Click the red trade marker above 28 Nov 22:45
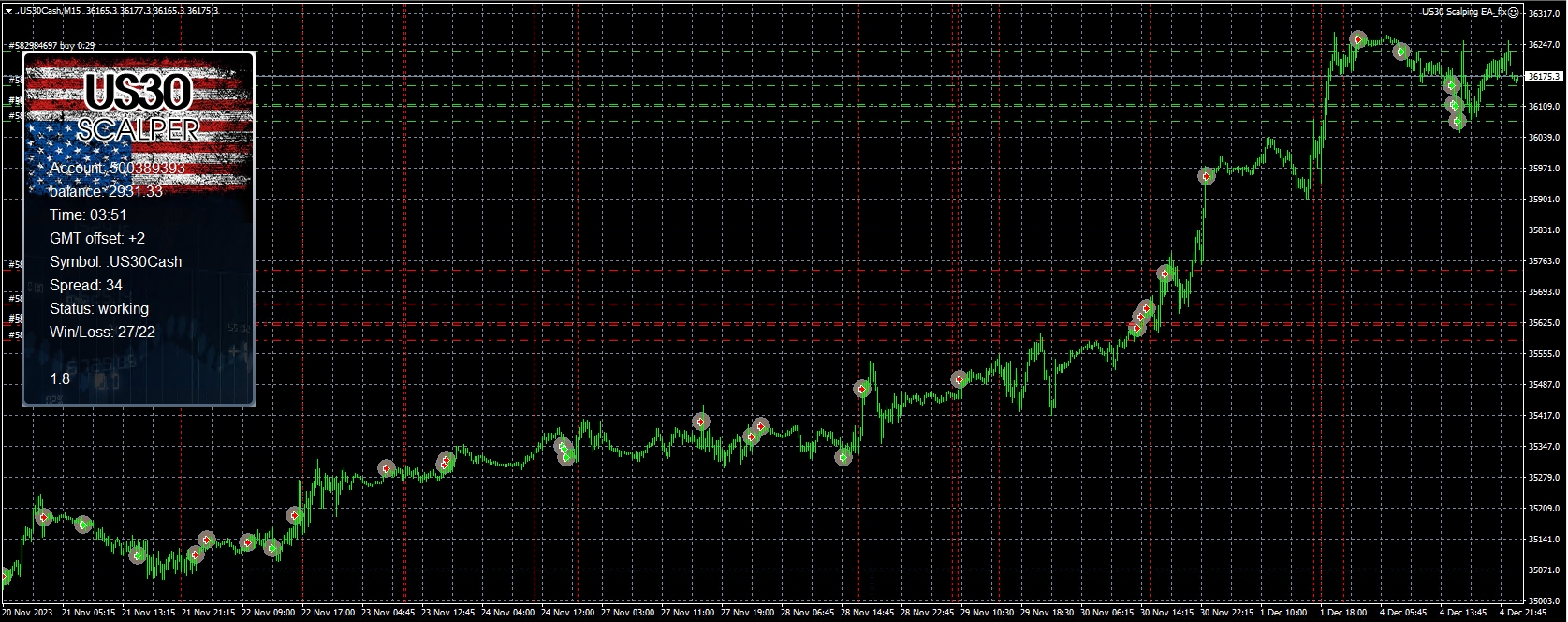The height and width of the screenshot is (622, 1568). pos(959,379)
